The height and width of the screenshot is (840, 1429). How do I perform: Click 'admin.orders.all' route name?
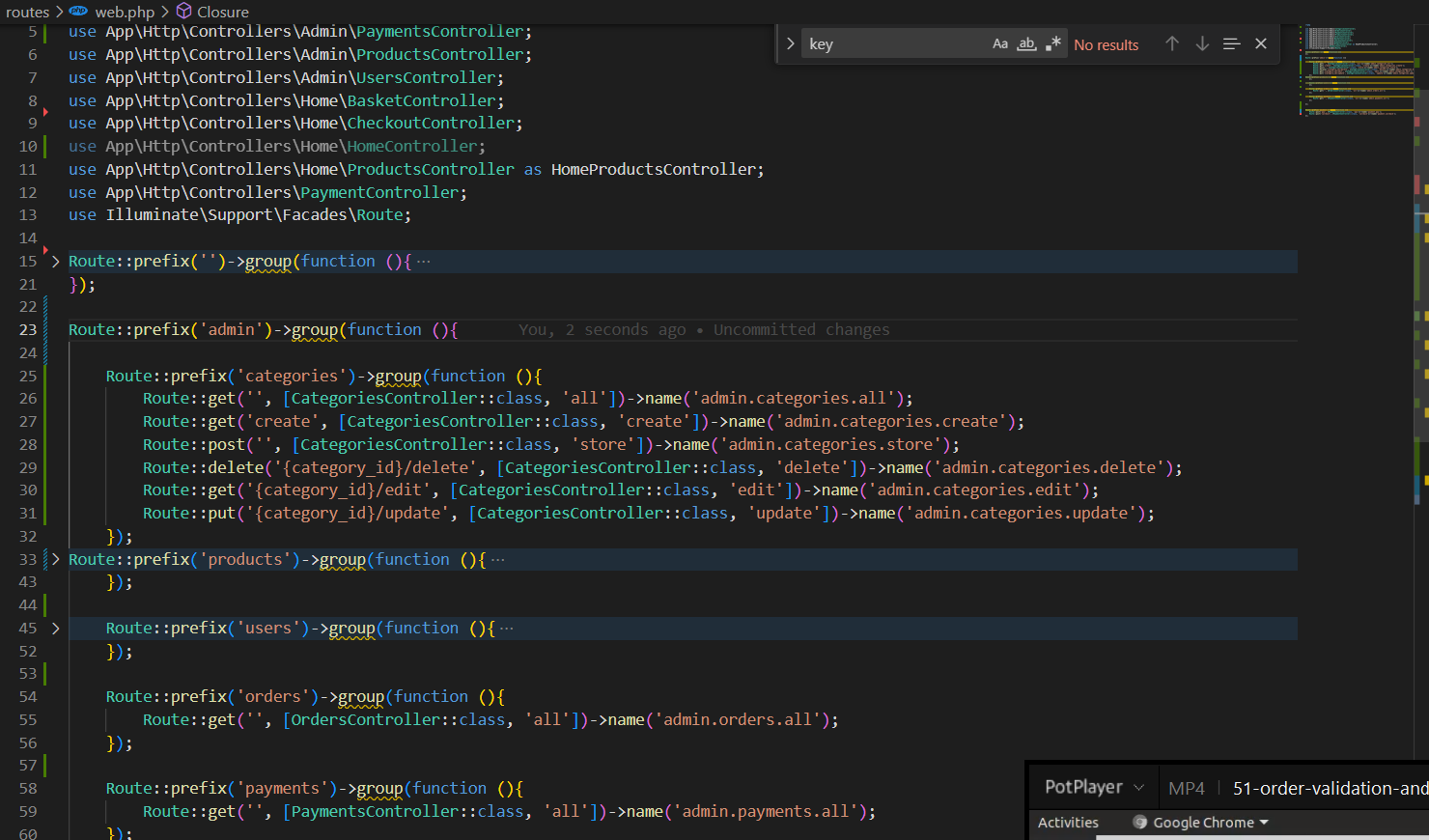(738, 720)
